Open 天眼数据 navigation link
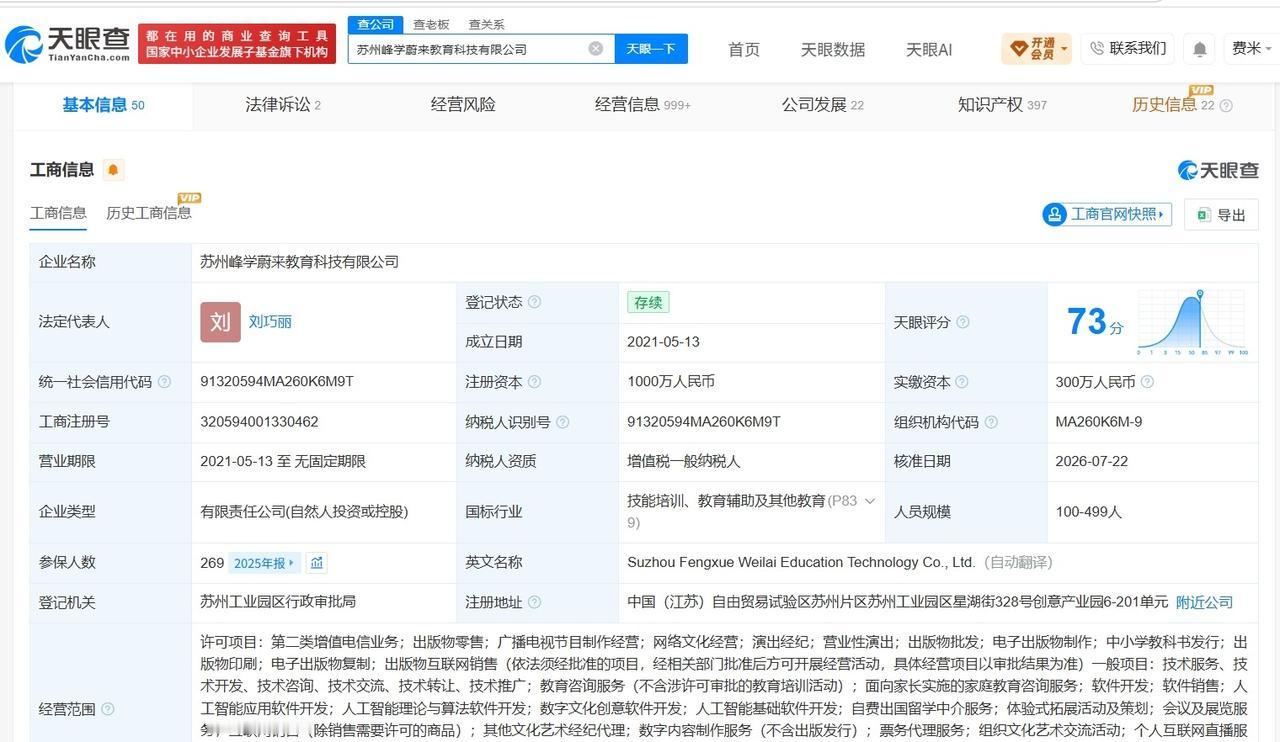The width and height of the screenshot is (1280, 742). pos(833,49)
